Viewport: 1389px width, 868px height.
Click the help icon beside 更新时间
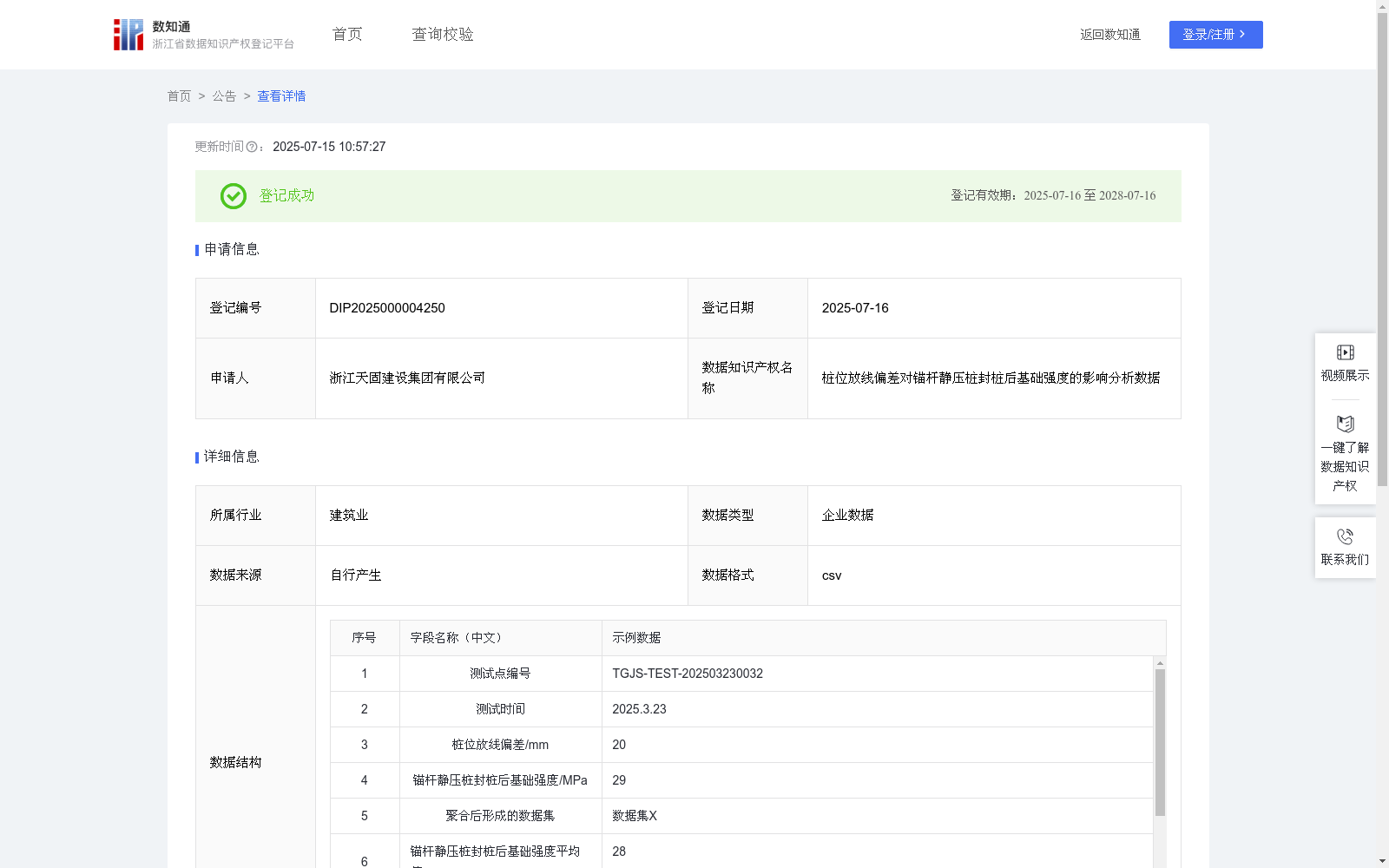coord(252,148)
